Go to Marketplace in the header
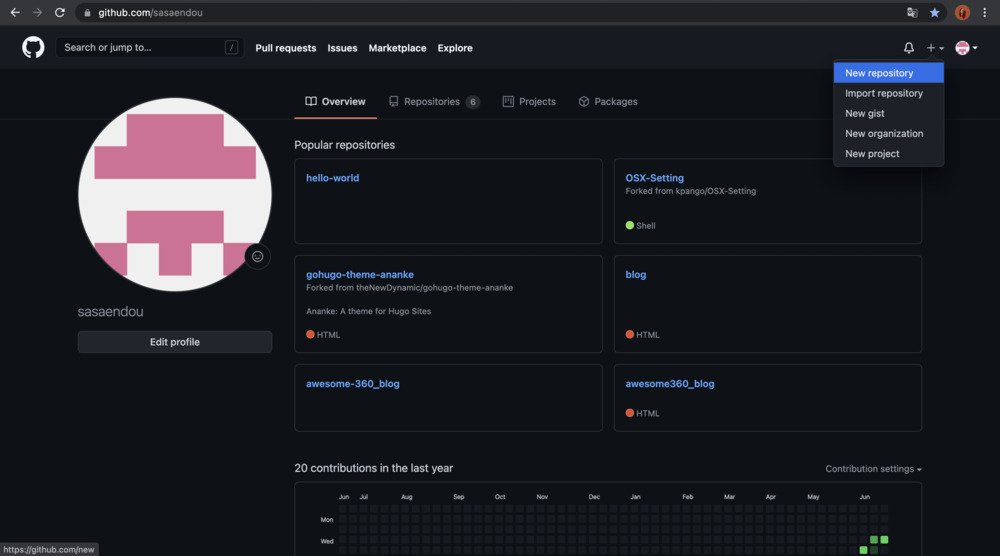 coord(397,48)
